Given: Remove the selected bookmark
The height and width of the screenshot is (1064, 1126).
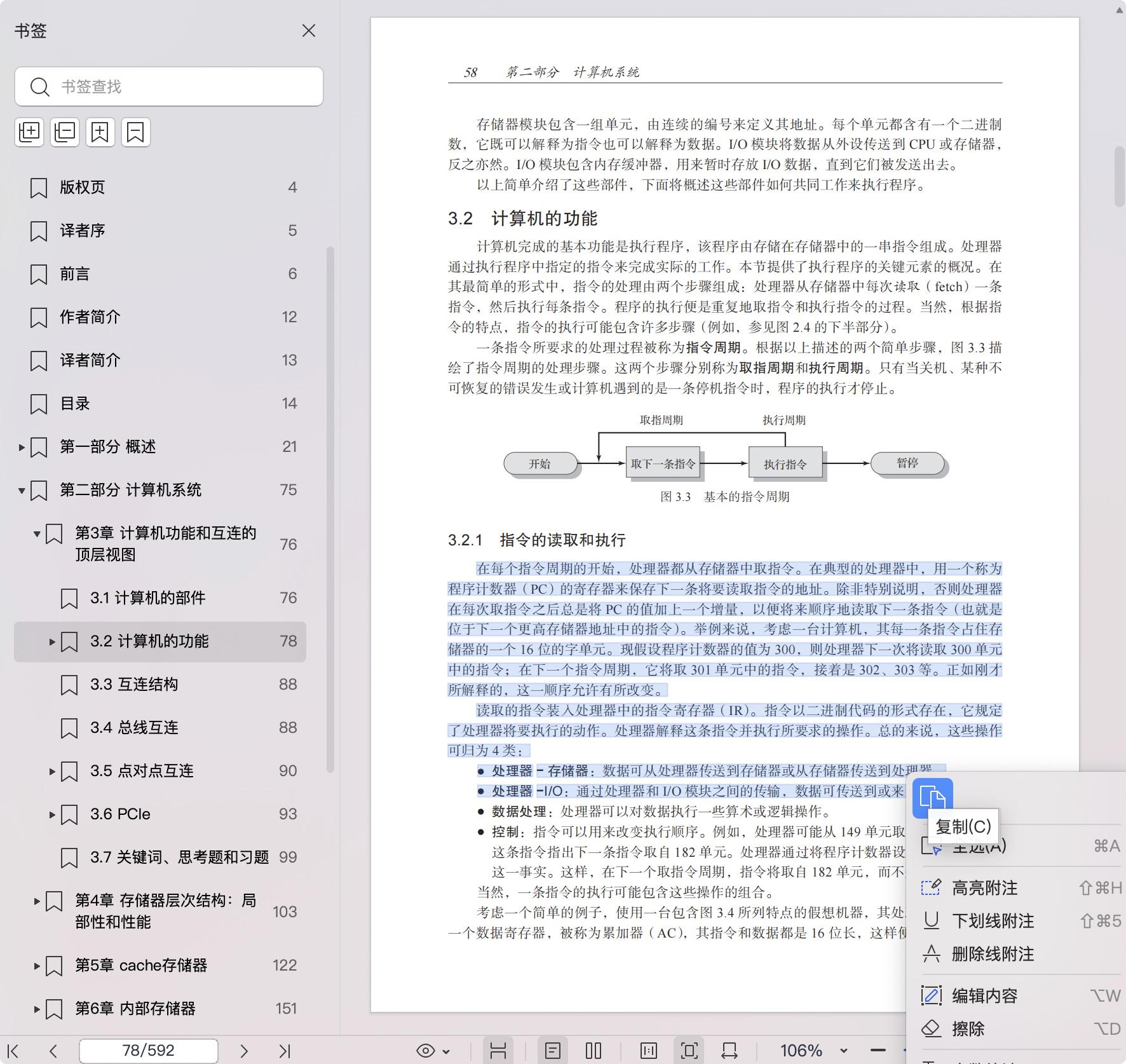Looking at the screenshot, I should tap(135, 132).
